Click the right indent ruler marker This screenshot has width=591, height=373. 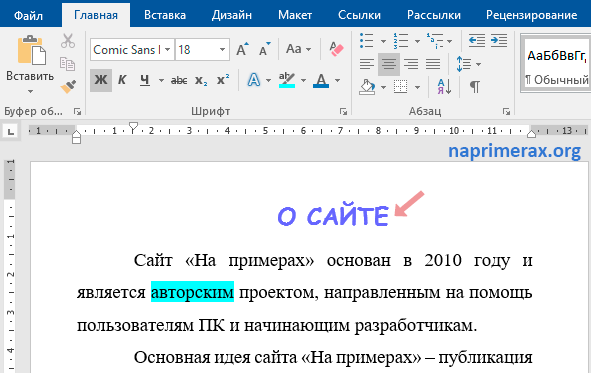click(531, 134)
